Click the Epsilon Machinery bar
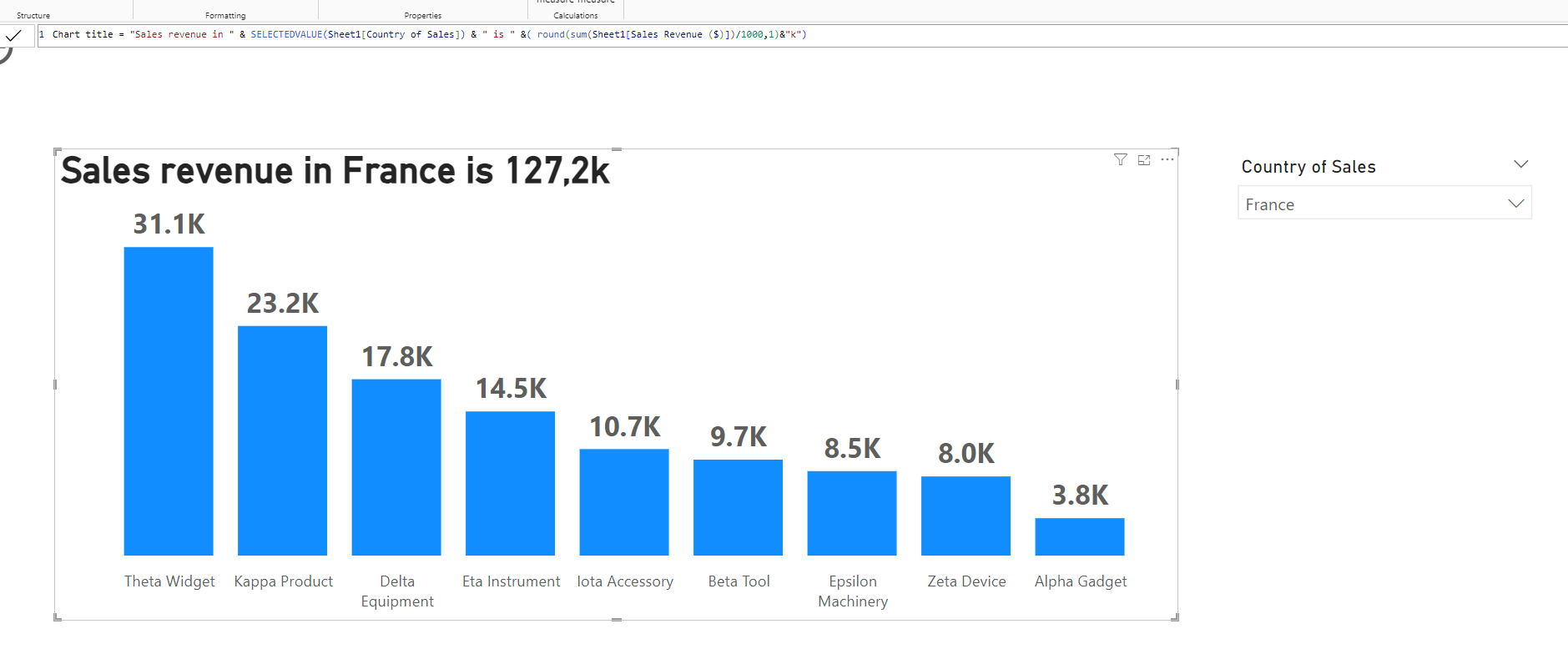 pyautogui.click(x=852, y=513)
